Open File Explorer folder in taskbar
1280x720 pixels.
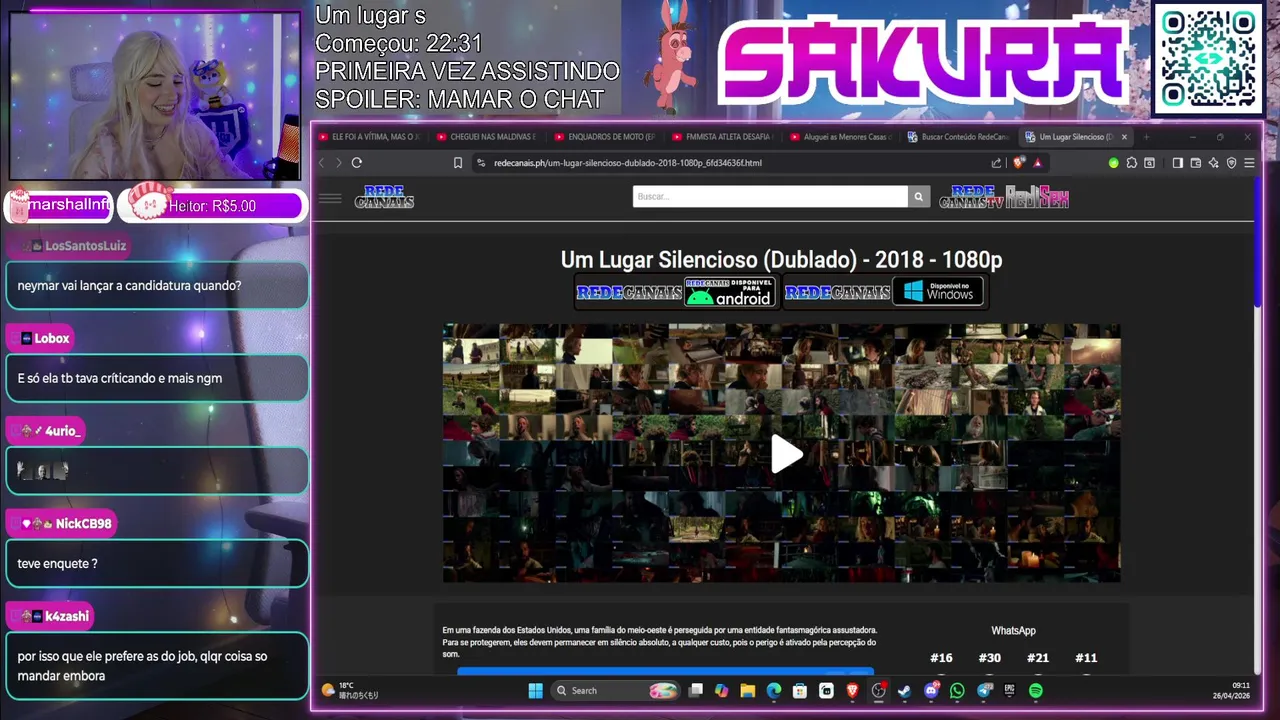tap(747, 690)
